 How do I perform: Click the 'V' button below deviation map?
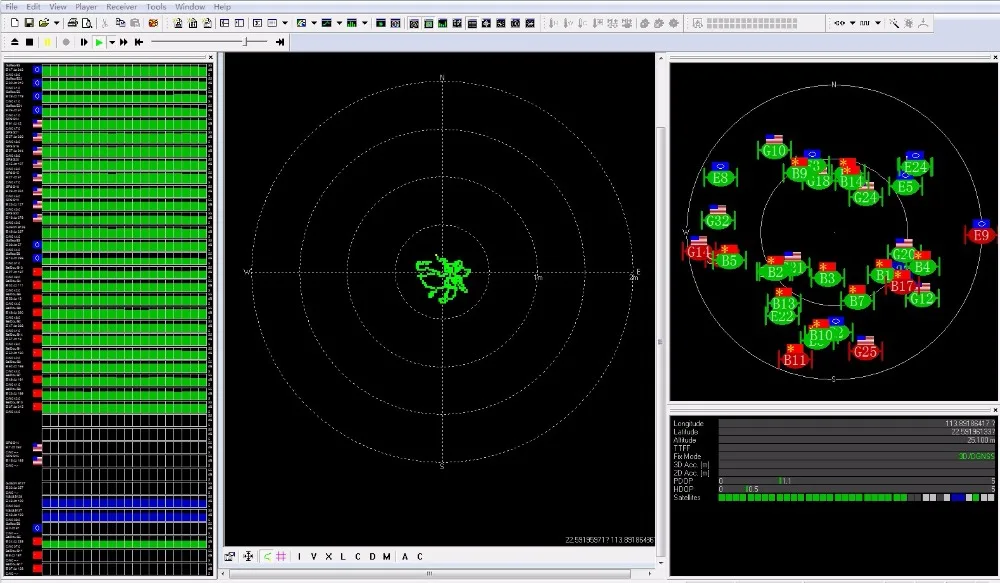313,557
